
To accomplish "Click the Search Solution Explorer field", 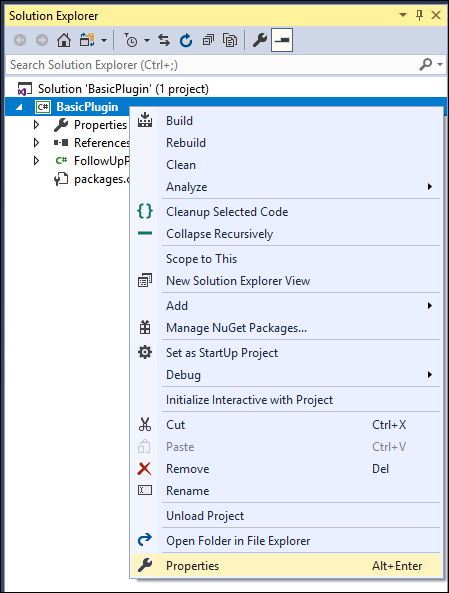I will point(213,65).
